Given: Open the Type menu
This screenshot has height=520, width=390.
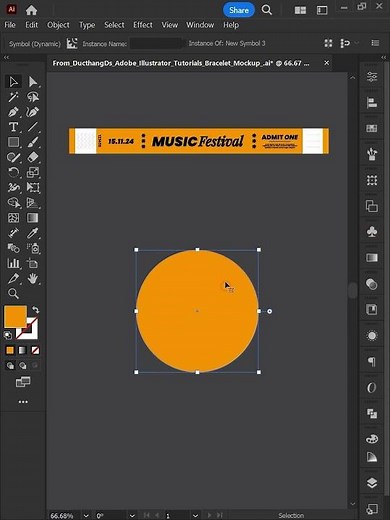Looking at the screenshot, I should click(87, 25).
